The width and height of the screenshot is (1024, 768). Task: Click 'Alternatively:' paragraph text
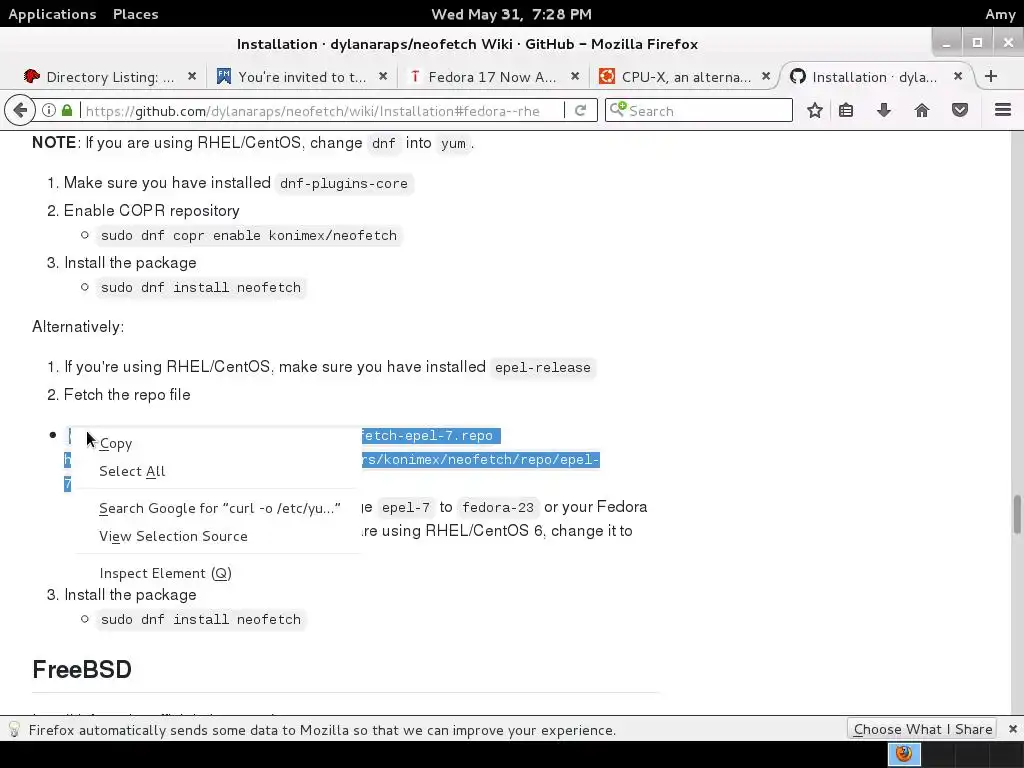tap(78, 327)
